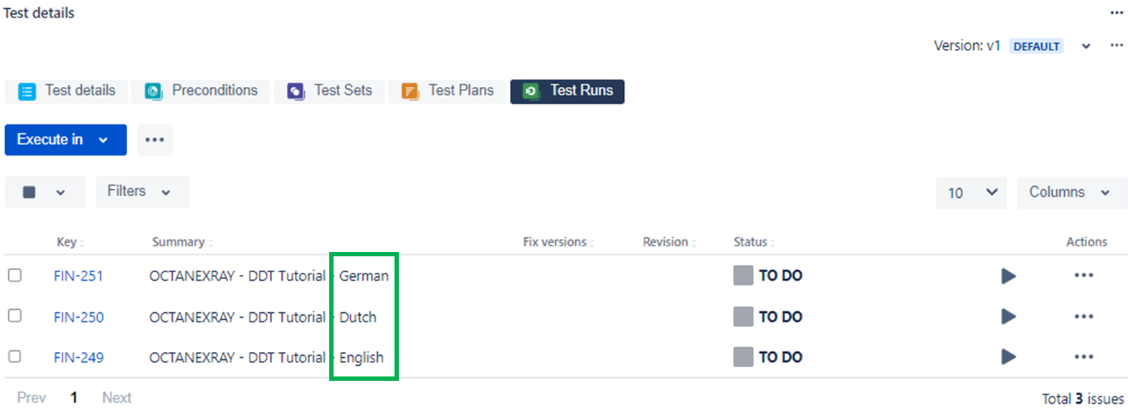Open actions ellipsis for FIN-249 row
The image size is (1128, 410).
tap(1083, 357)
